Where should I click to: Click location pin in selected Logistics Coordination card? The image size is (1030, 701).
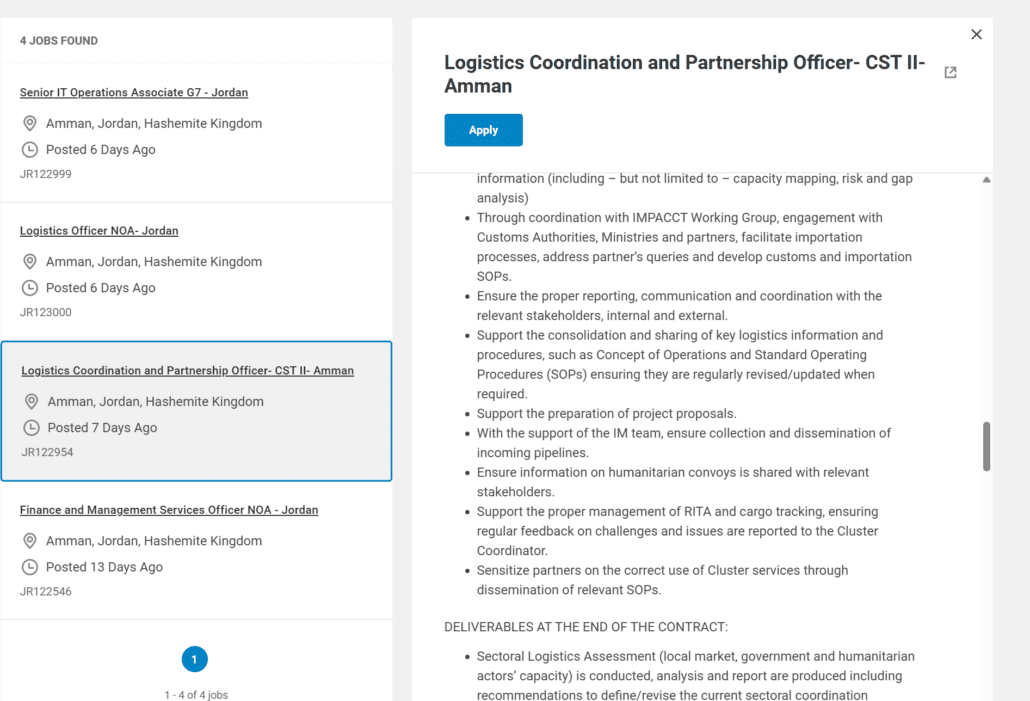coord(31,401)
